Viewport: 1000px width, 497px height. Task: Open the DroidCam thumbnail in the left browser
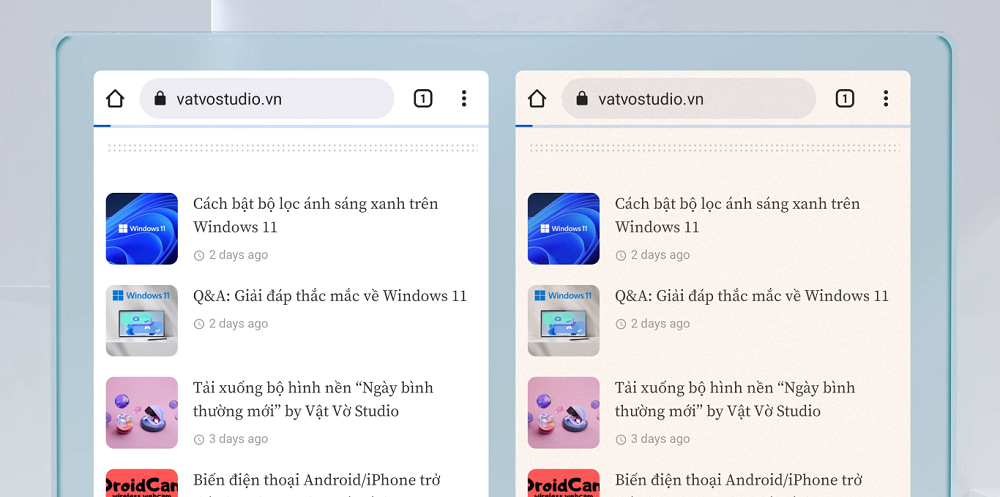pyautogui.click(x=142, y=483)
